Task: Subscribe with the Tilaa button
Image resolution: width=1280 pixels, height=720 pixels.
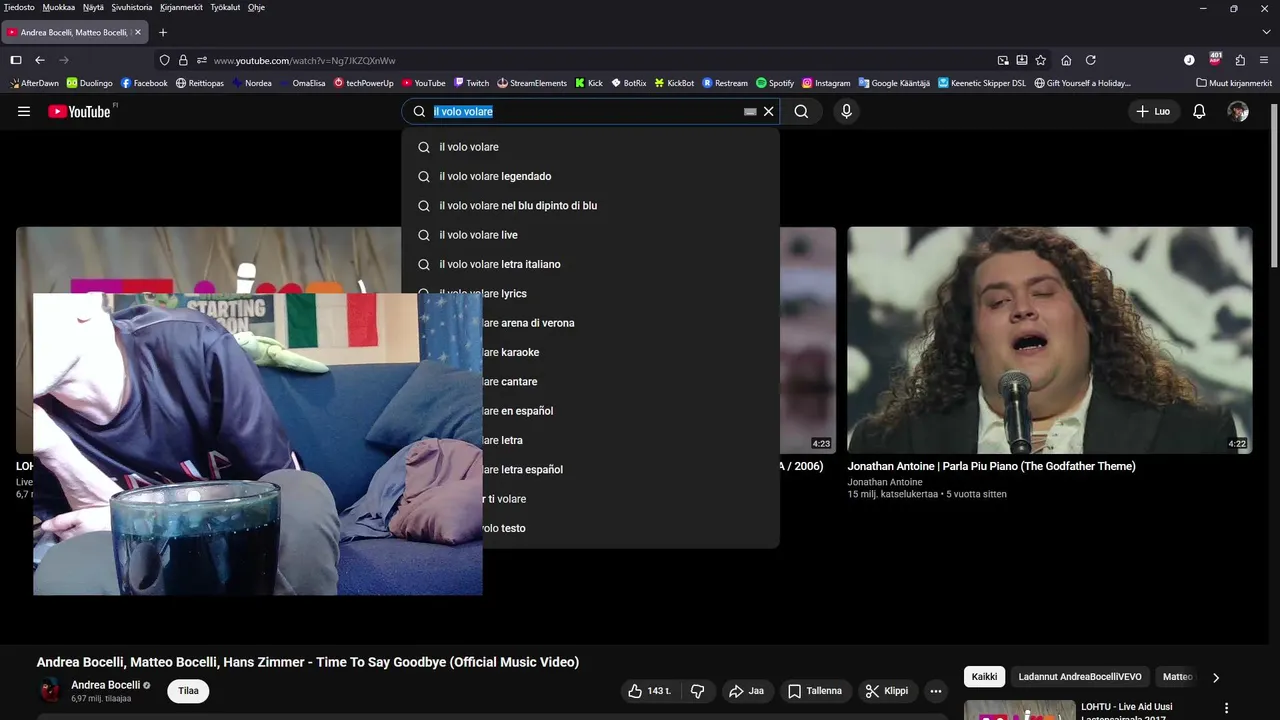Action: click(x=188, y=691)
